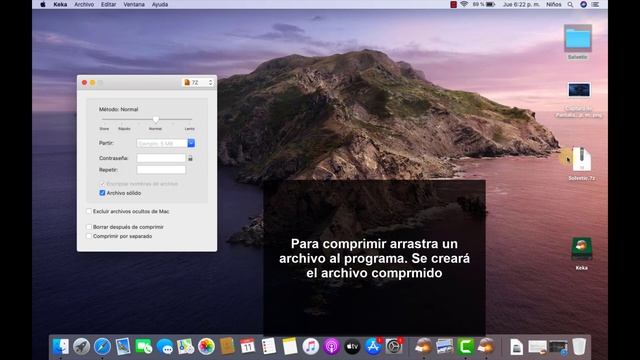Open System Preferences from the Dock
This screenshot has height=360, width=640.
tap(393, 347)
